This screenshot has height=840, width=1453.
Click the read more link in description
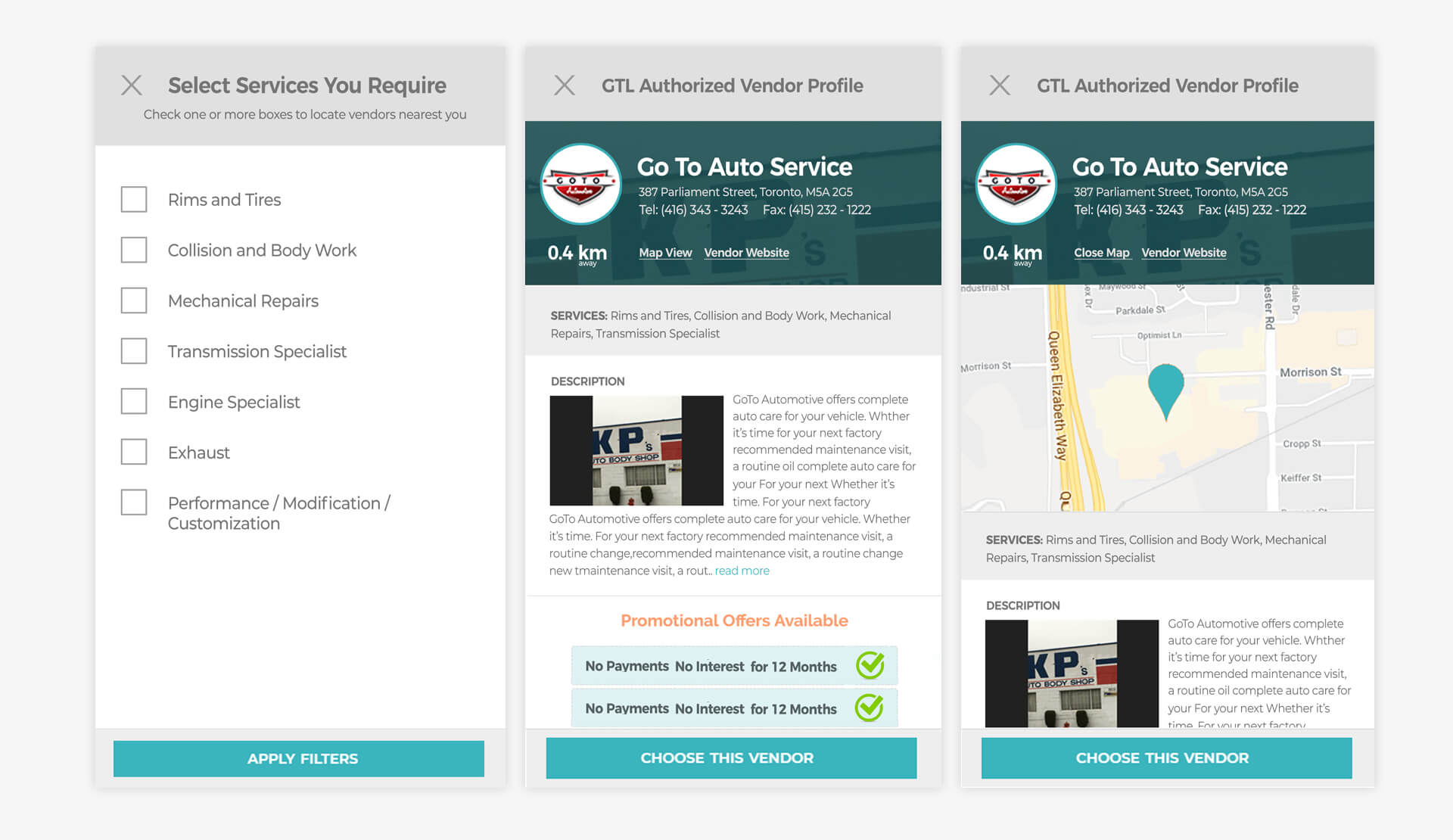(x=742, y=571)
